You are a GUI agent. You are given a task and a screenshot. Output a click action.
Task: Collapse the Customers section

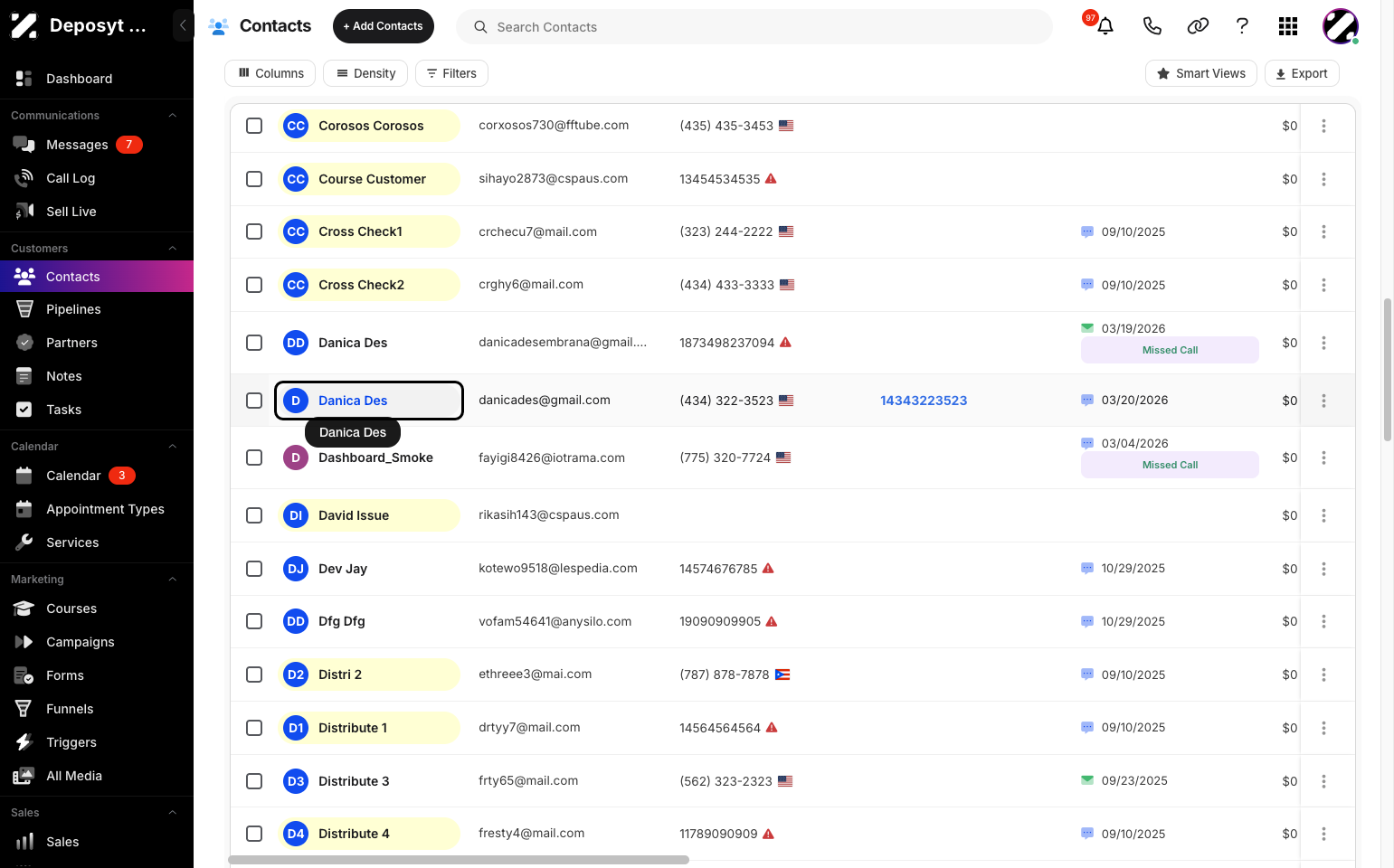172,249
